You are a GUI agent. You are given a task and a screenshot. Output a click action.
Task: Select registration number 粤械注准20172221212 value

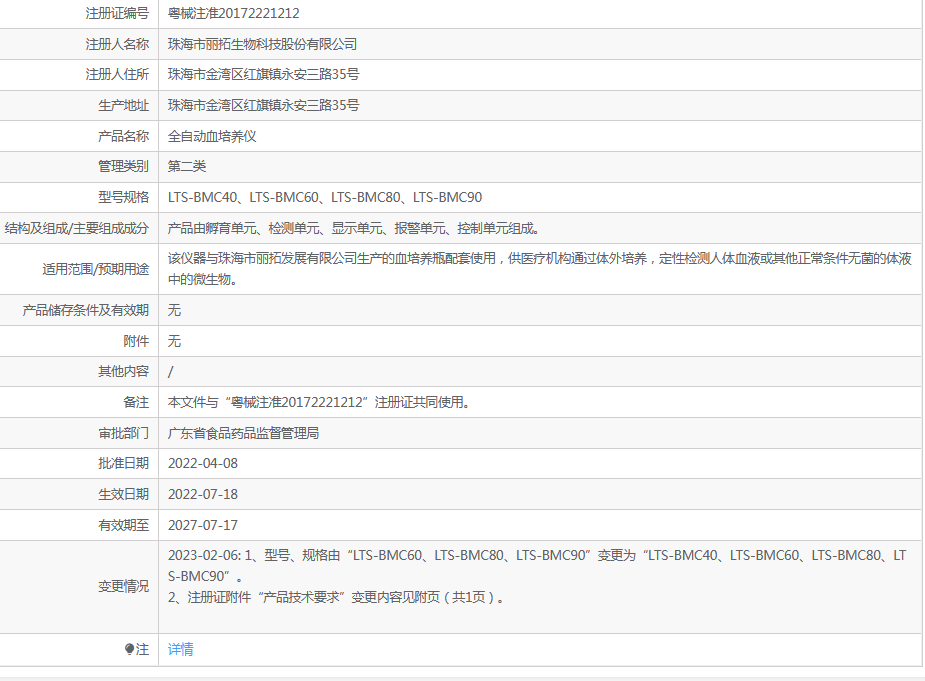[x=234, y=14]
